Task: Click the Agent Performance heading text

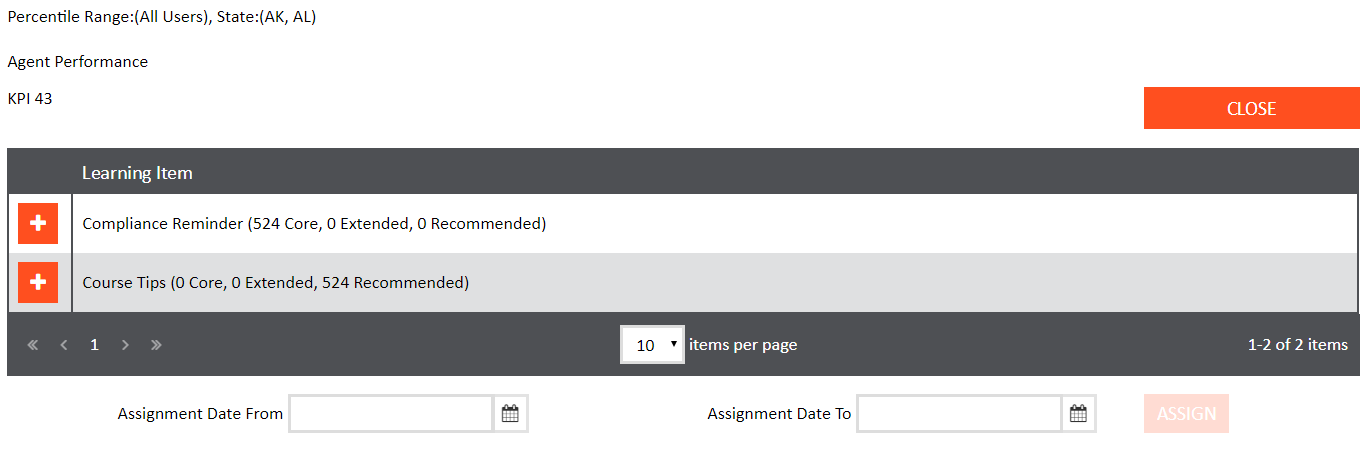Action: 77,62
